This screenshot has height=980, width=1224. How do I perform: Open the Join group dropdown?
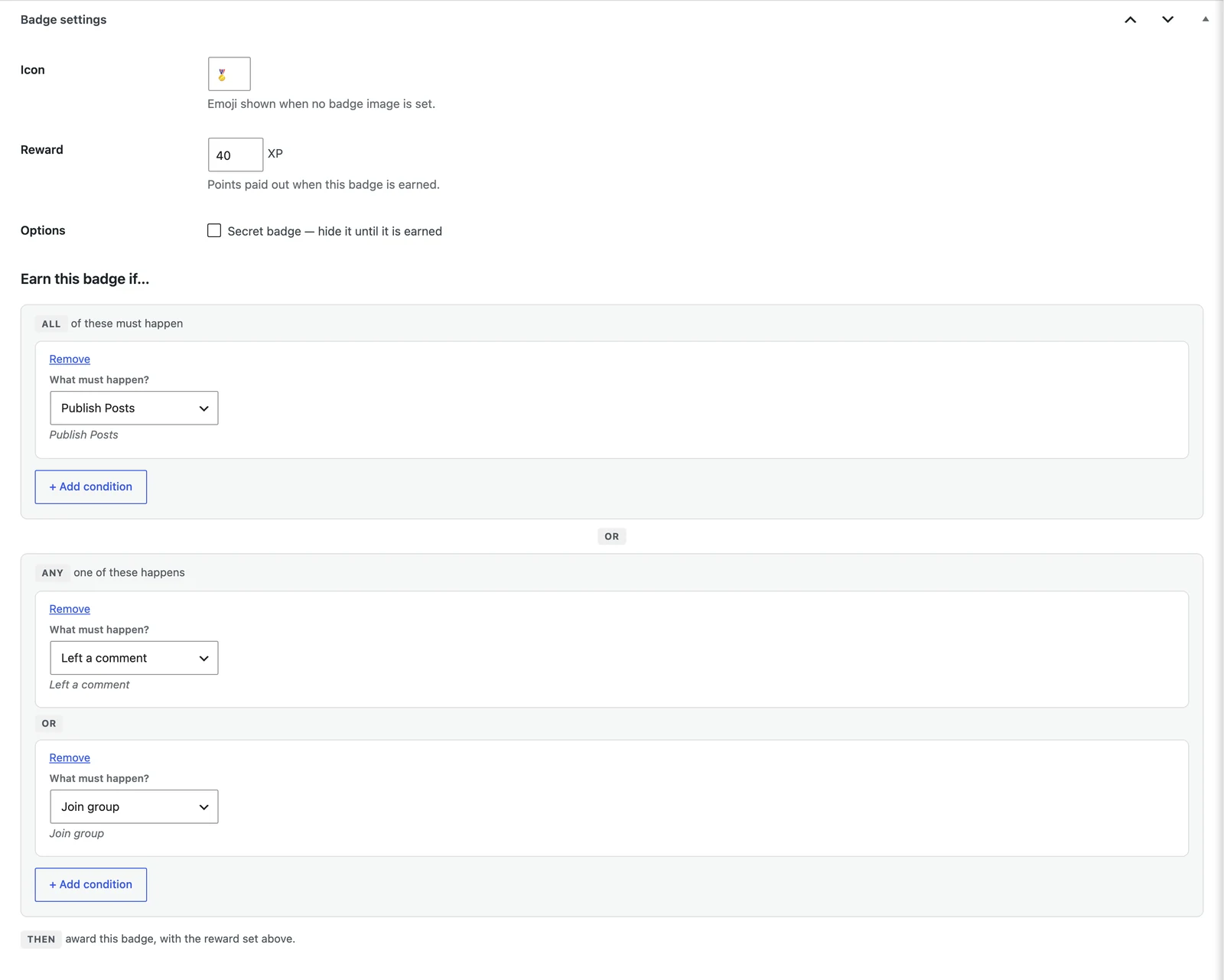134,806
